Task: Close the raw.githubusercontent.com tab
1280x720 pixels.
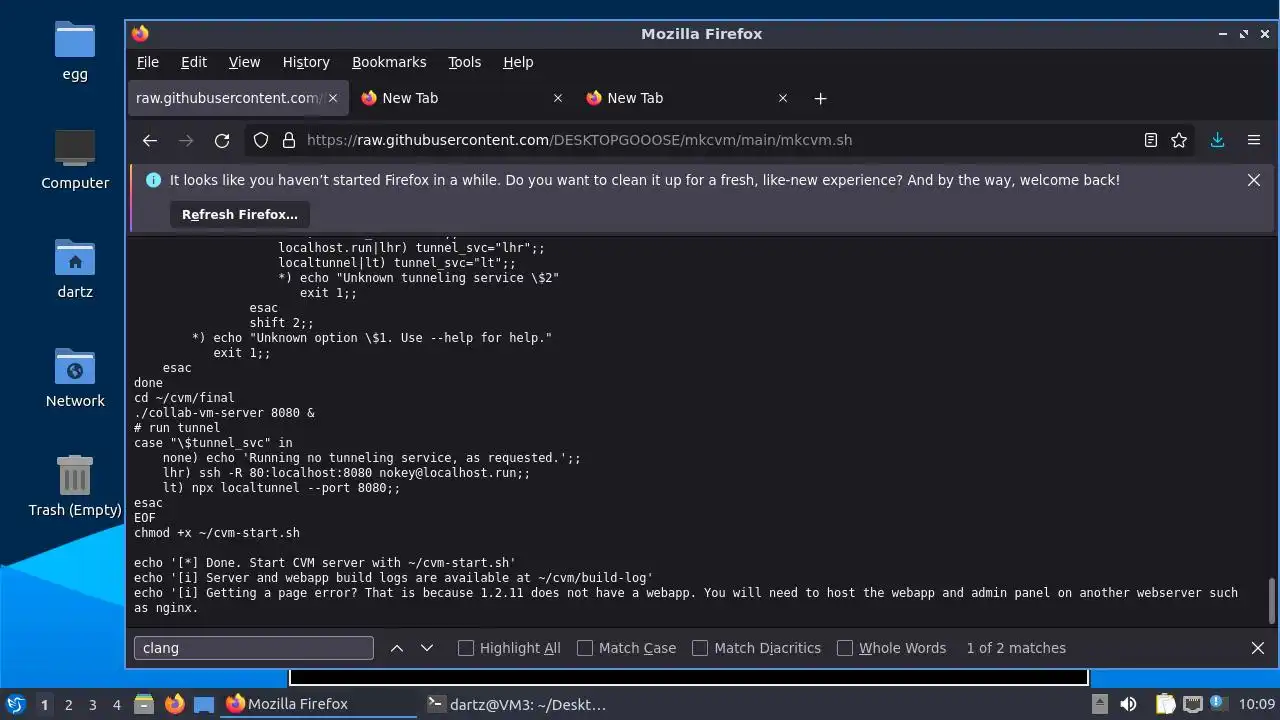Action: [x=333, y=98]
